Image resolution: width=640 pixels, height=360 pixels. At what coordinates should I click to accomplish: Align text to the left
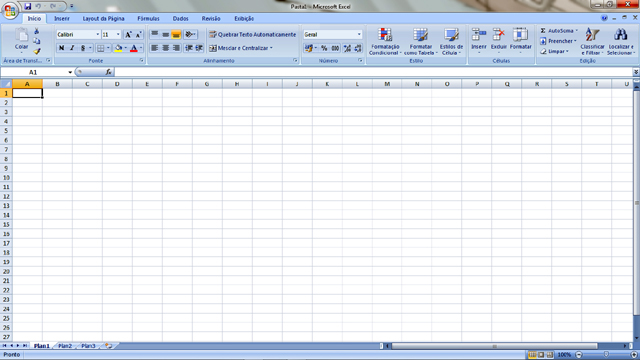coord(155,48)
